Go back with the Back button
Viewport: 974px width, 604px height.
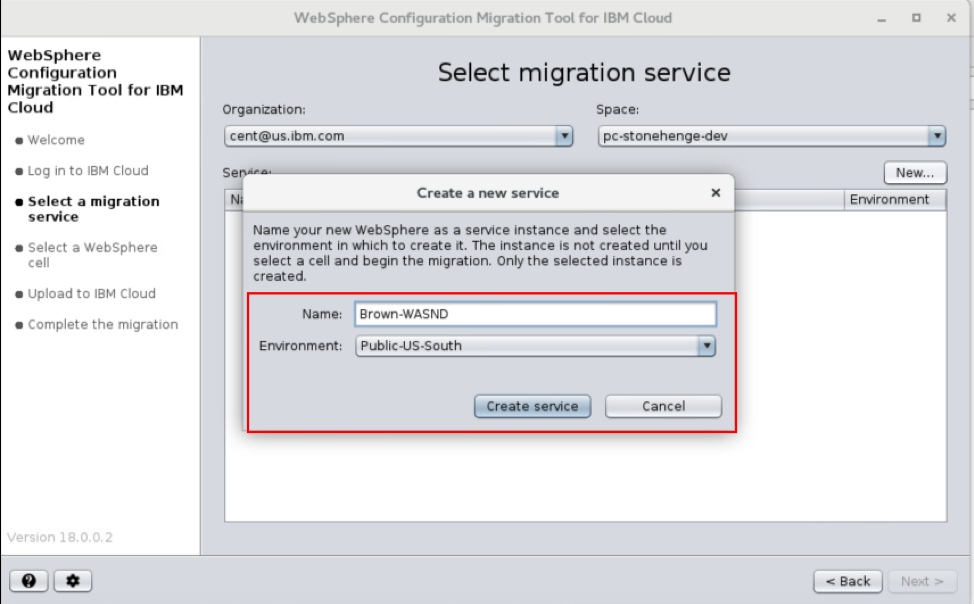[848, 581]
